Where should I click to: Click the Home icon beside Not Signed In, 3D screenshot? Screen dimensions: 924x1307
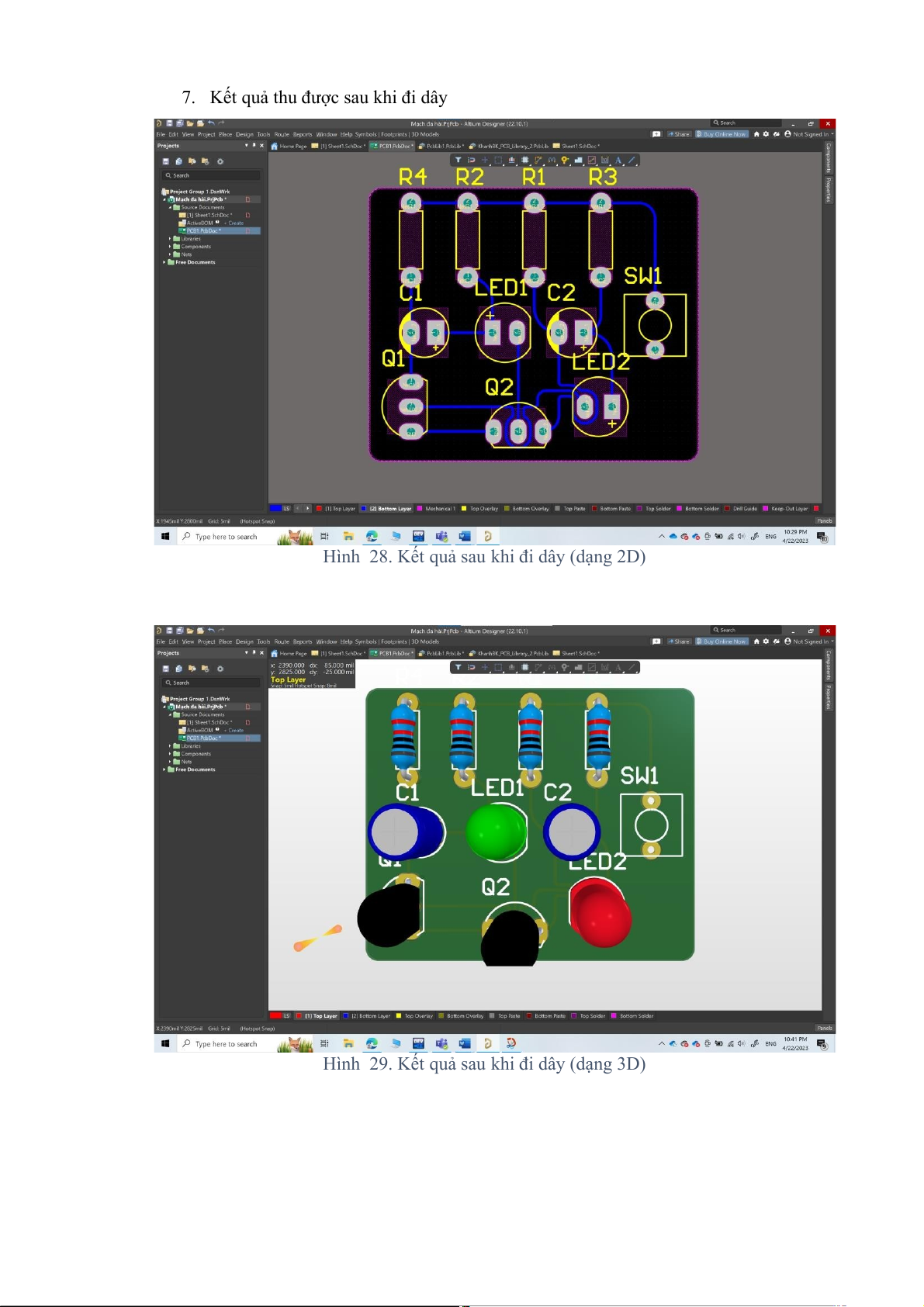756,641
